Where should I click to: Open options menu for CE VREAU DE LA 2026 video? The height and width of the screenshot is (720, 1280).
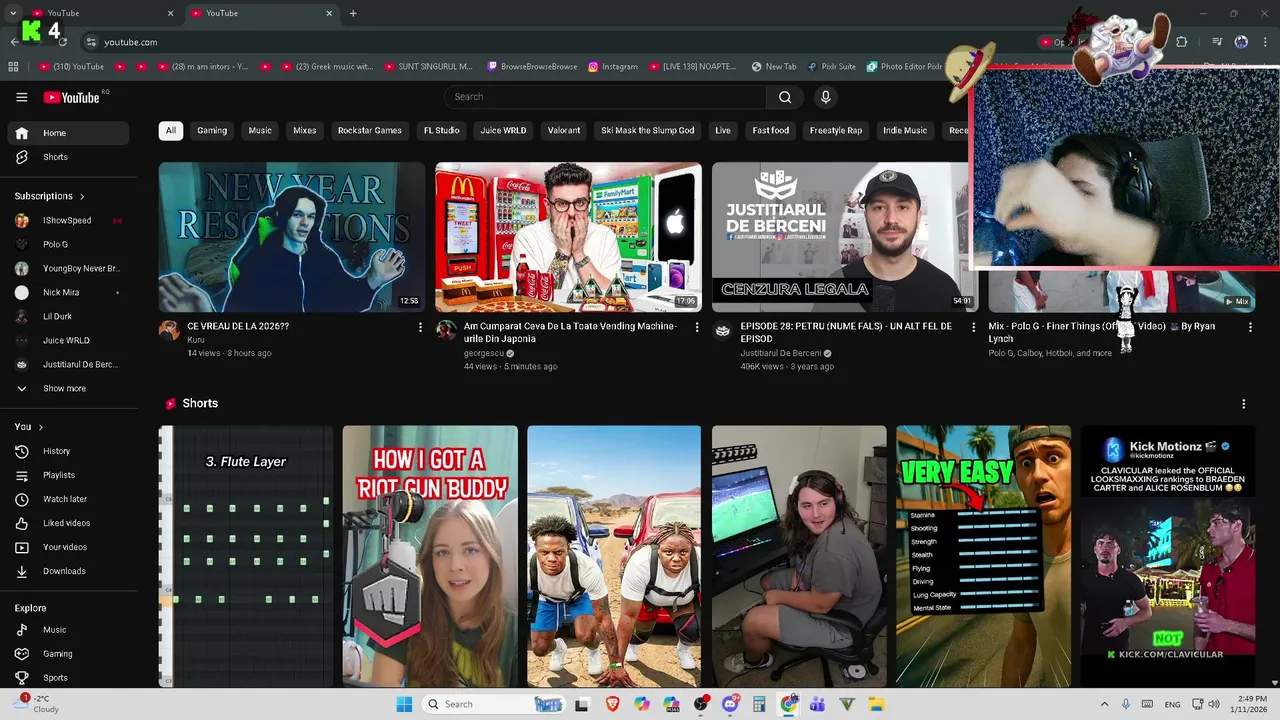[x=420, y=327]
